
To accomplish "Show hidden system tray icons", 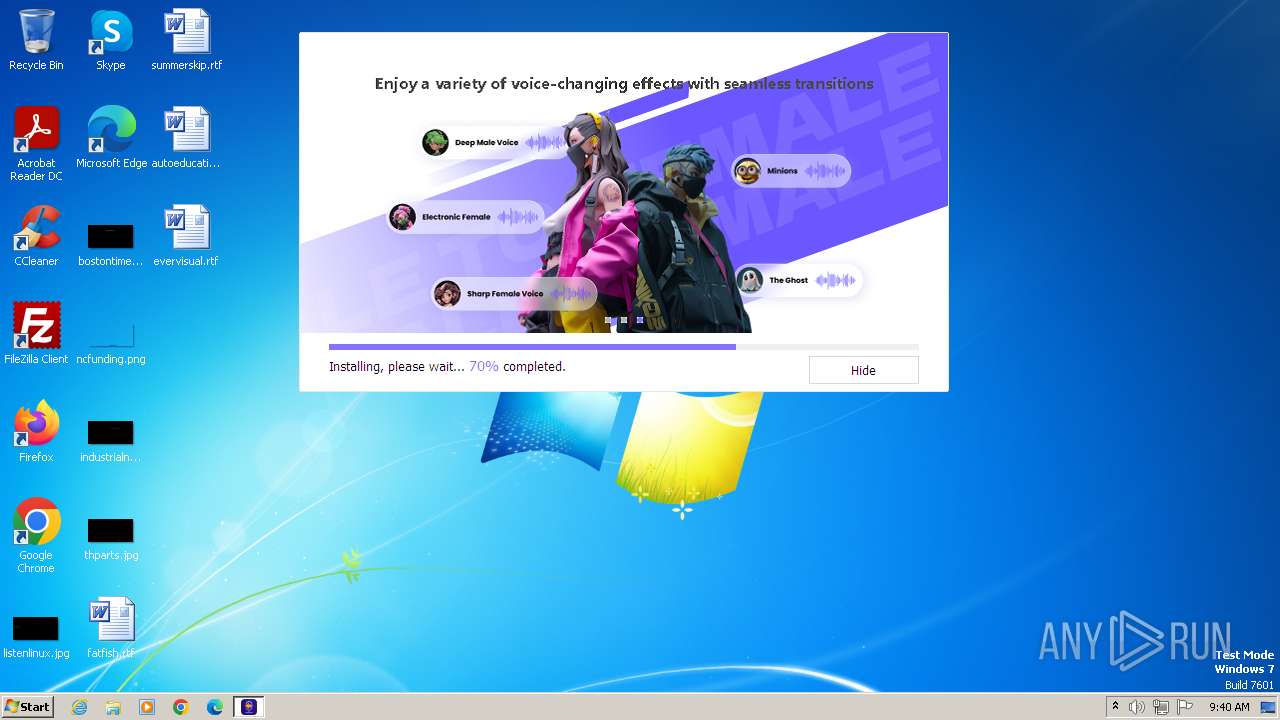I will coord(1115,707).
